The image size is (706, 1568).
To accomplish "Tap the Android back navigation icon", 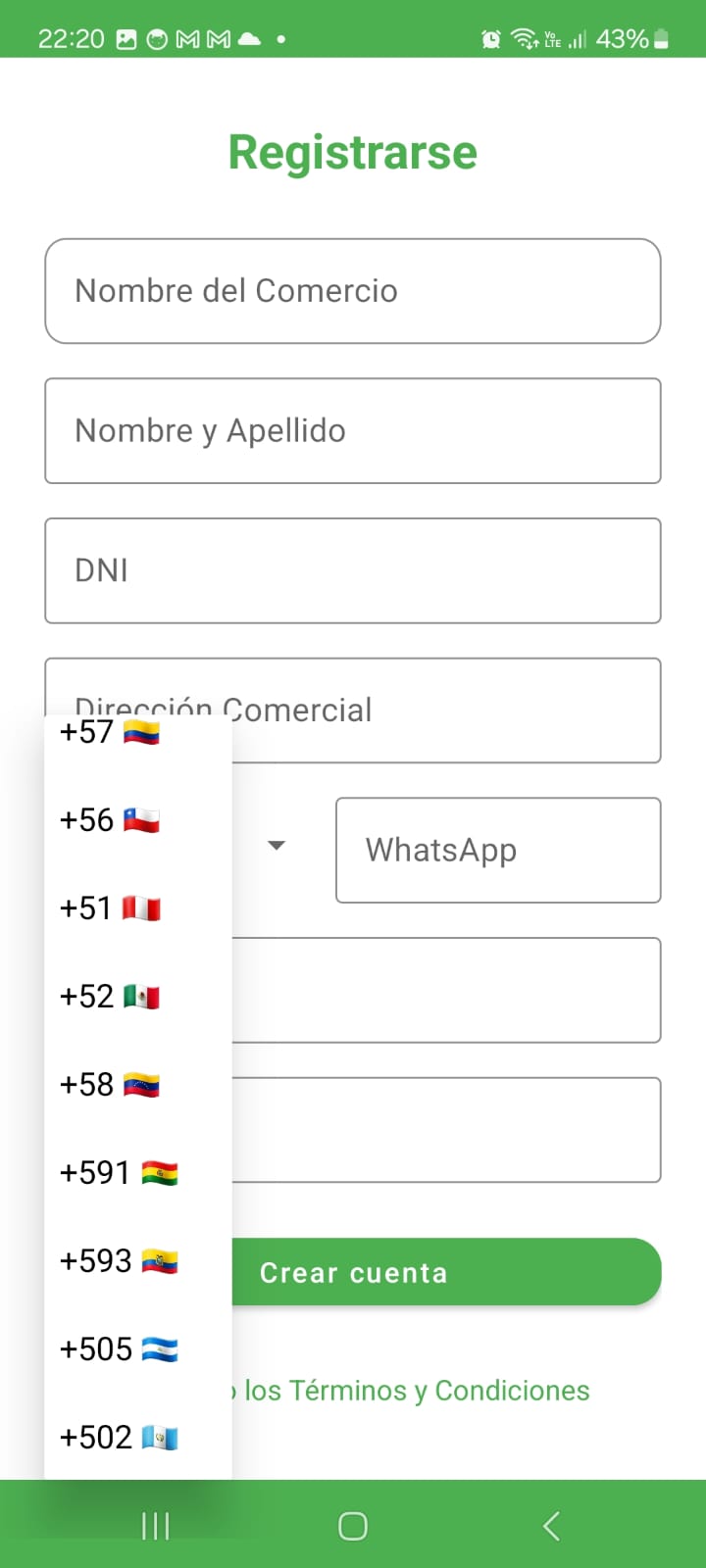I will (551, 1526).
